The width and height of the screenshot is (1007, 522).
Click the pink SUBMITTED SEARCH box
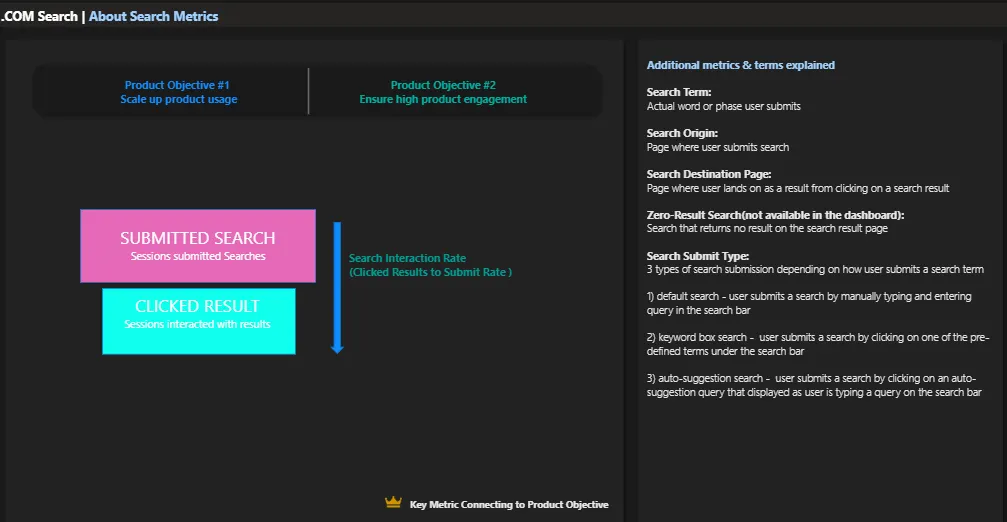(198, 246)
